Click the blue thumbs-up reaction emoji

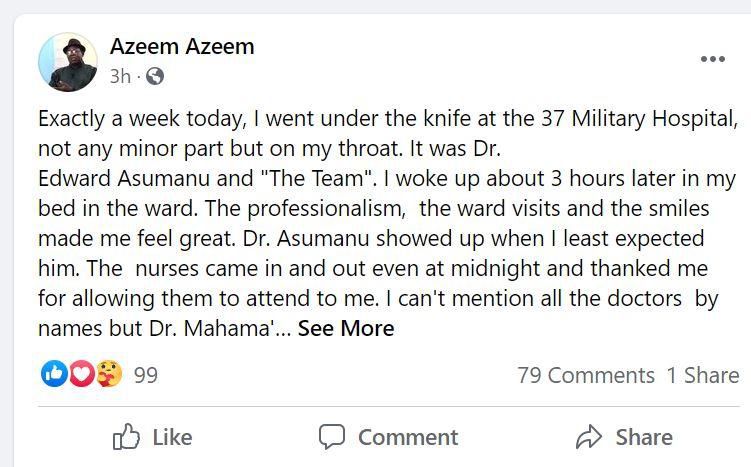pyautogui.click(x=54, y=374)
